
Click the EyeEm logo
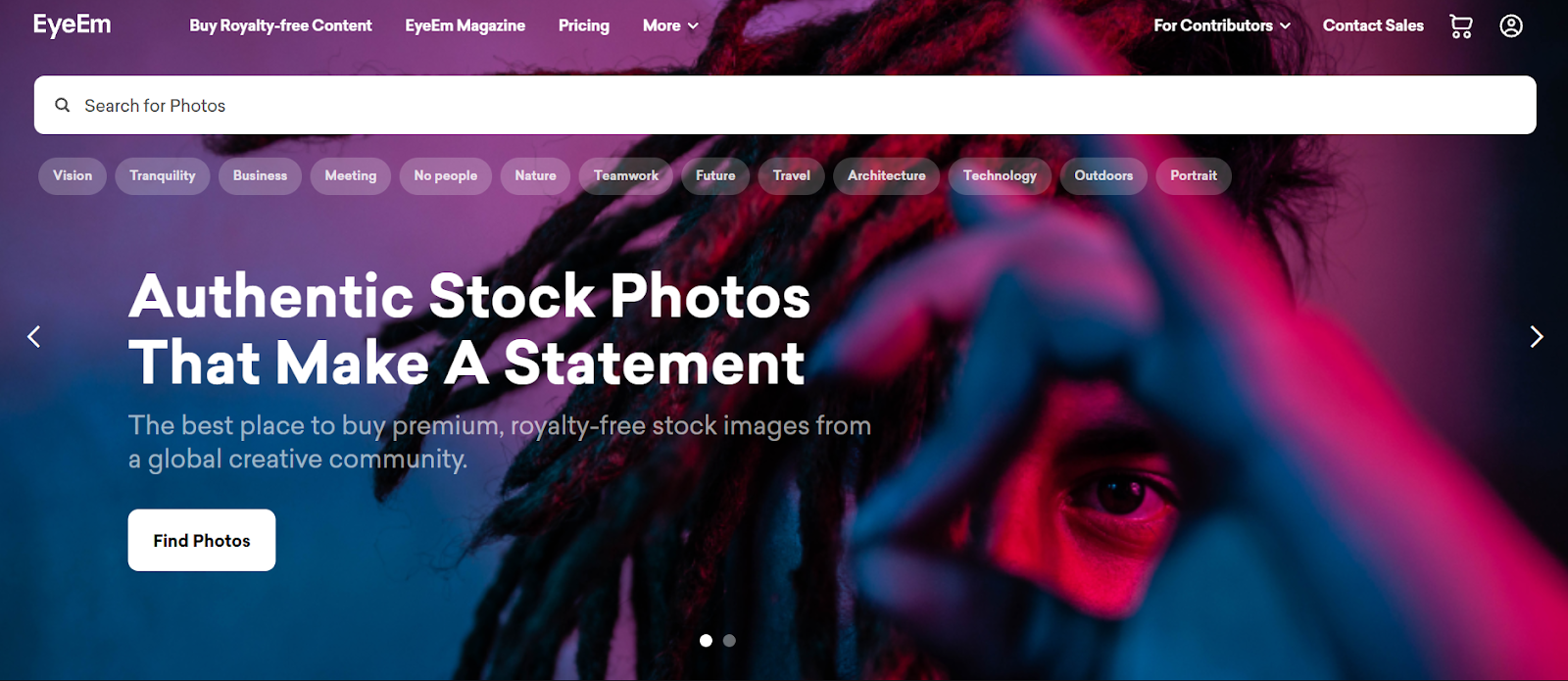[73, 25]
